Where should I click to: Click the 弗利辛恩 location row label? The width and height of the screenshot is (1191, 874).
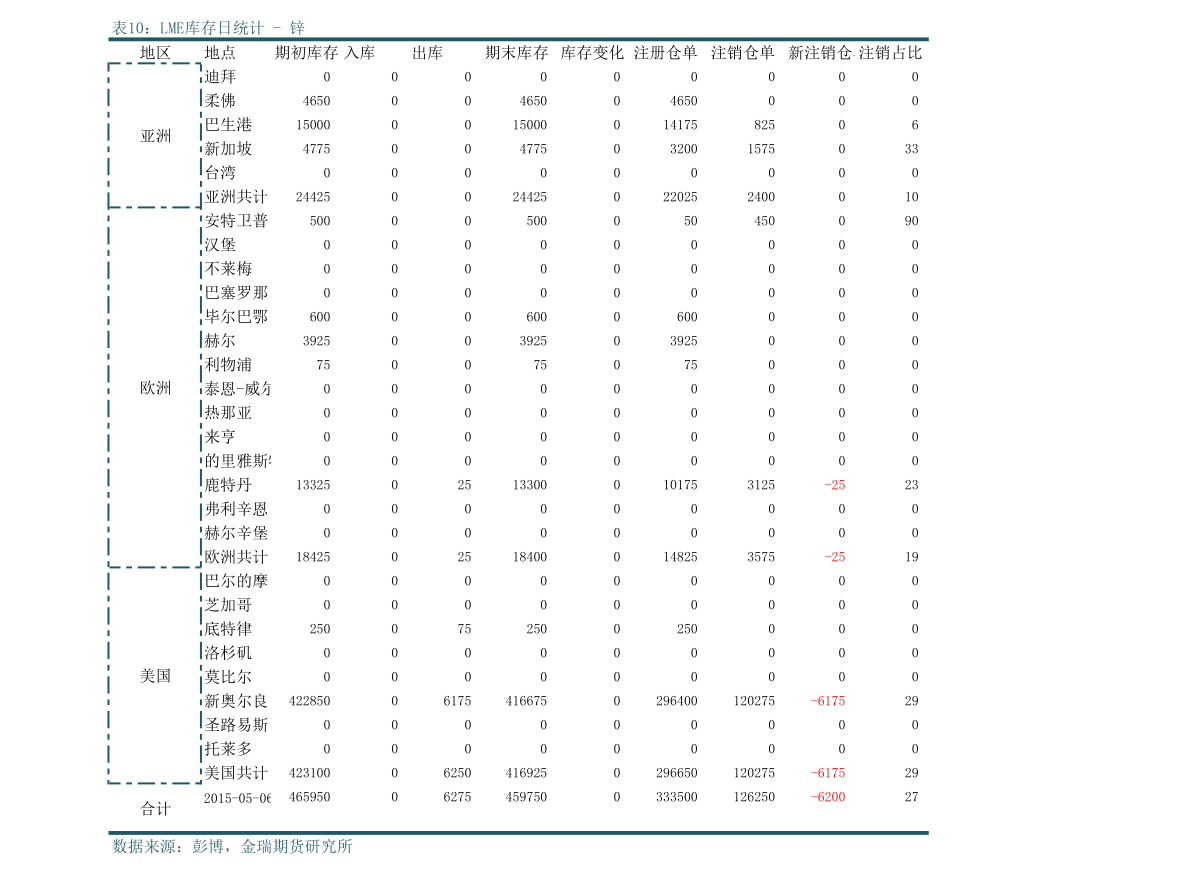coord(236,509)
